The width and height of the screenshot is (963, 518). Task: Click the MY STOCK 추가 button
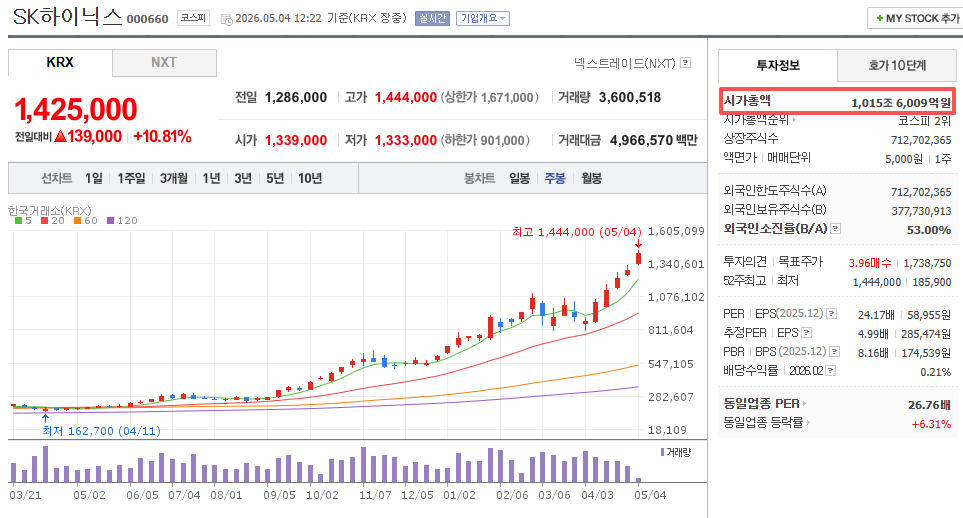tap(916, 18)
